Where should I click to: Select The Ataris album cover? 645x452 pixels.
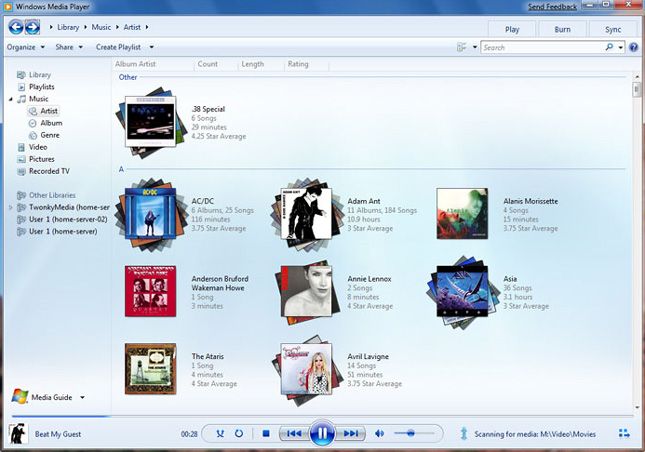click(x=151, y=369)
